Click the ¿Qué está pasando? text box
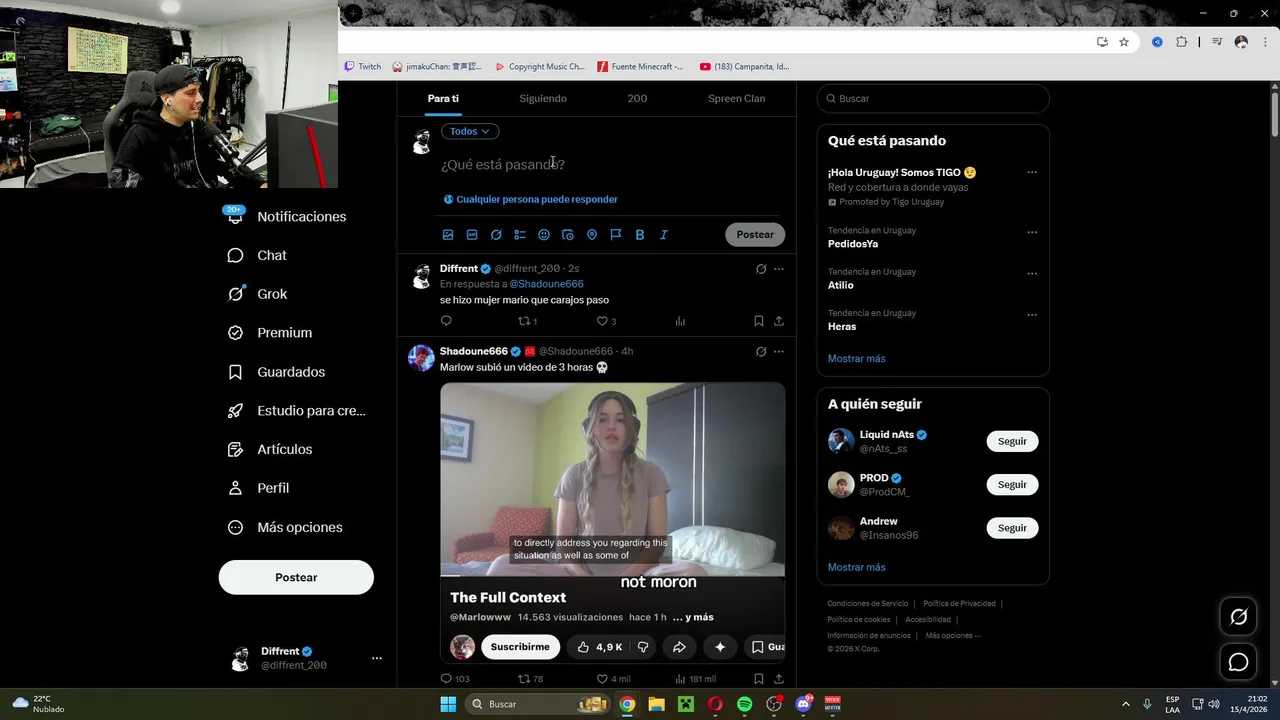Viewport: 1280px width, 720px height. [x=610, y=164]
